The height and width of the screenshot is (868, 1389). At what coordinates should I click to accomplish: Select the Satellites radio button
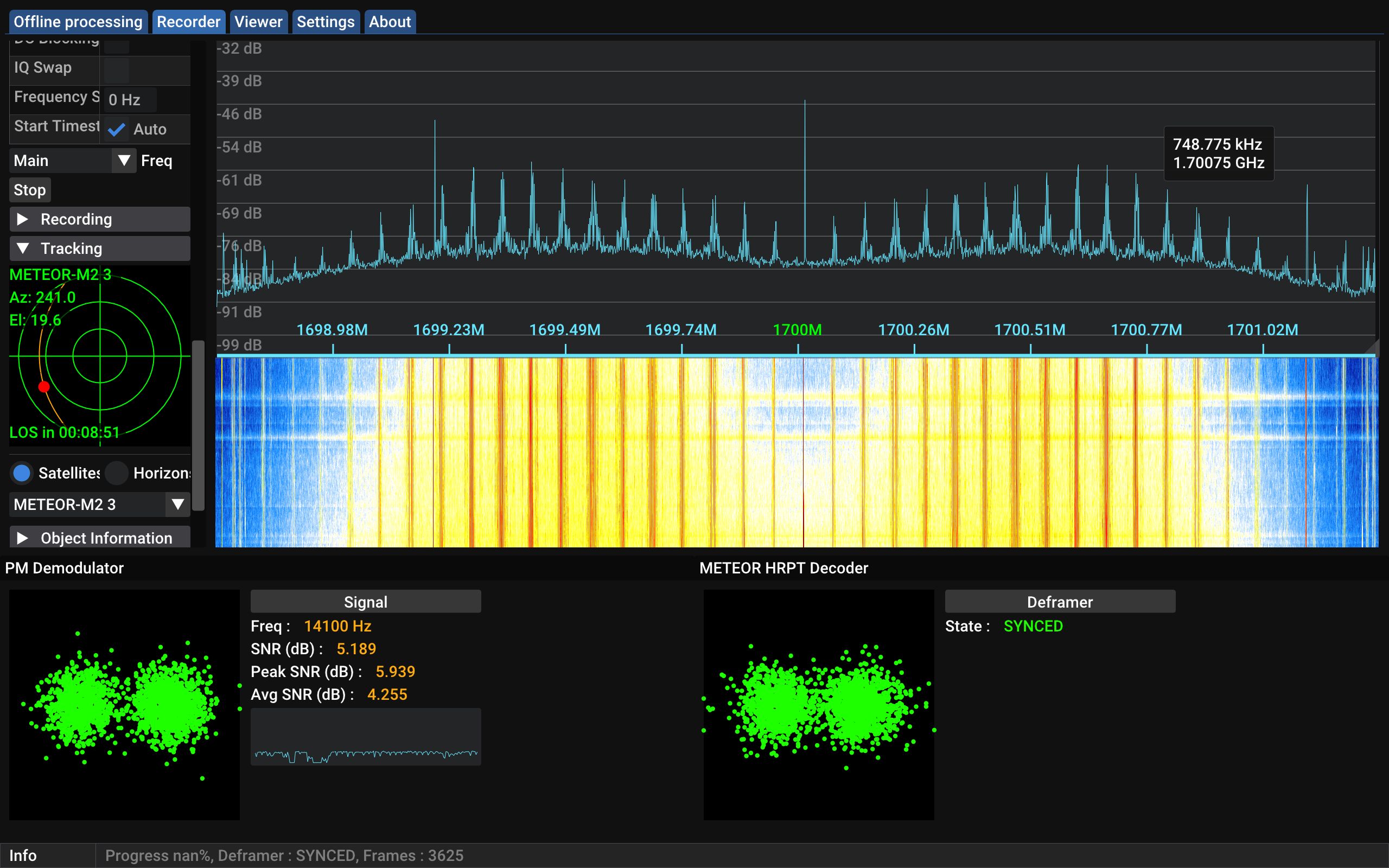click(22, 473)
